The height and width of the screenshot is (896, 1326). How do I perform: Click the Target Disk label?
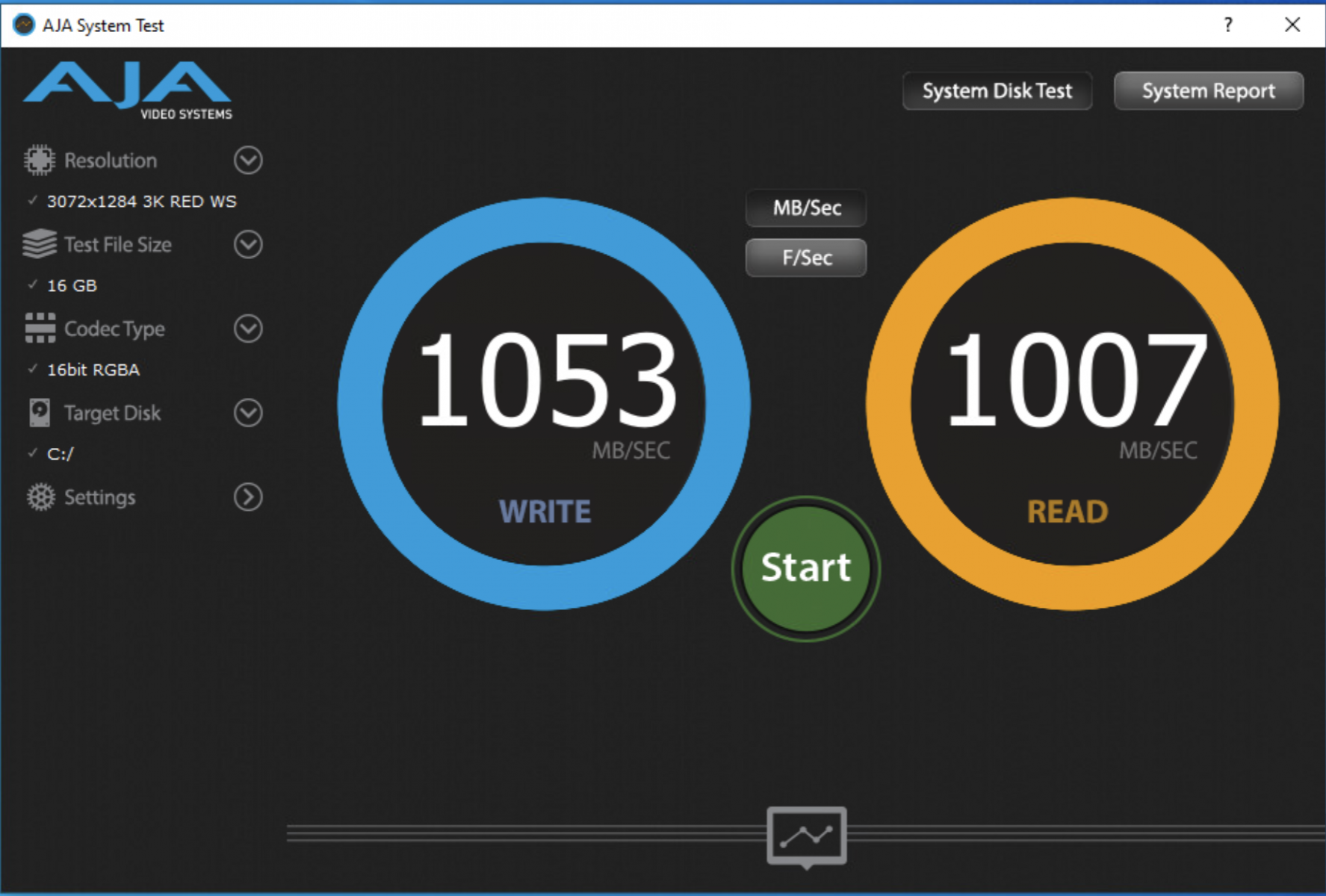click(x=112, y=414)
